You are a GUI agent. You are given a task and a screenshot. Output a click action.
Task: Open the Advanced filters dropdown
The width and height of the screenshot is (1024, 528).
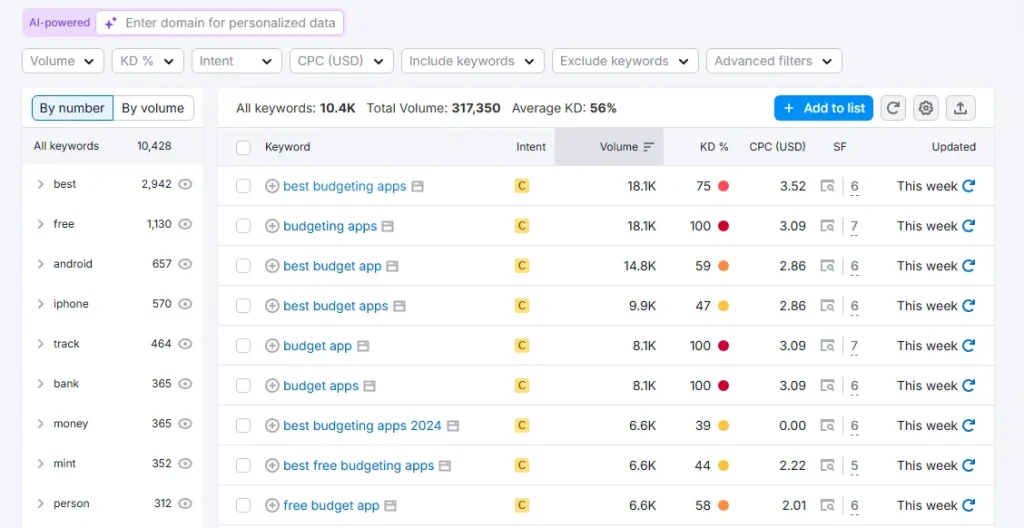point(774,61)
